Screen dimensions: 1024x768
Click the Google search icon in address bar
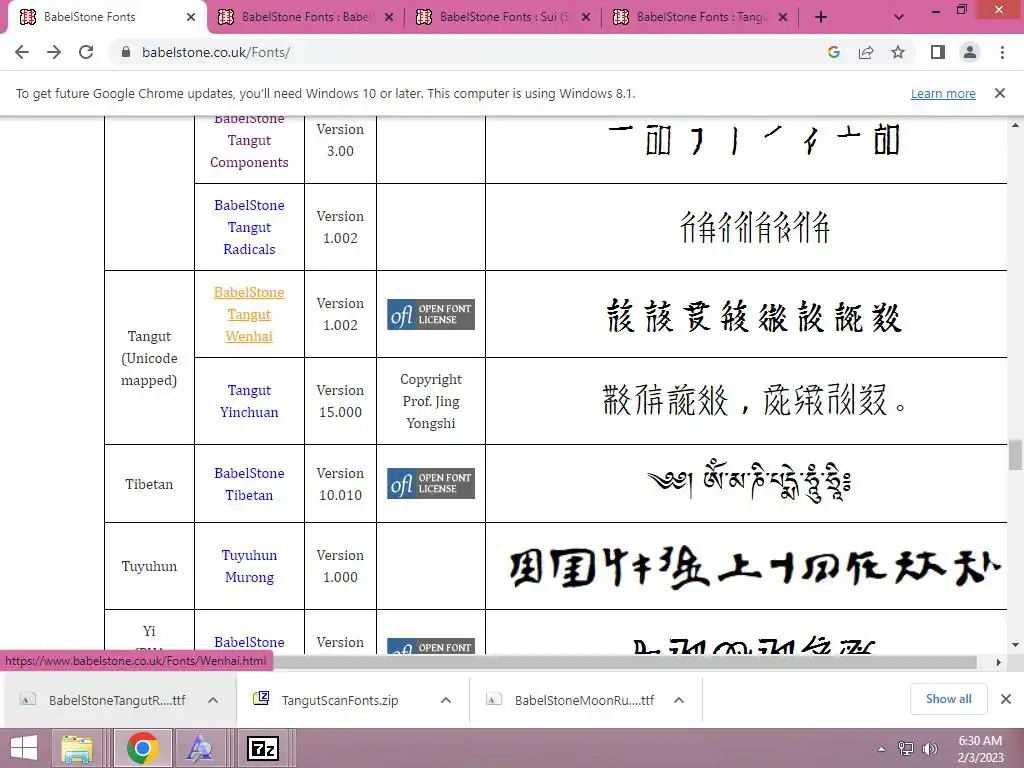(x=833, y=52)
